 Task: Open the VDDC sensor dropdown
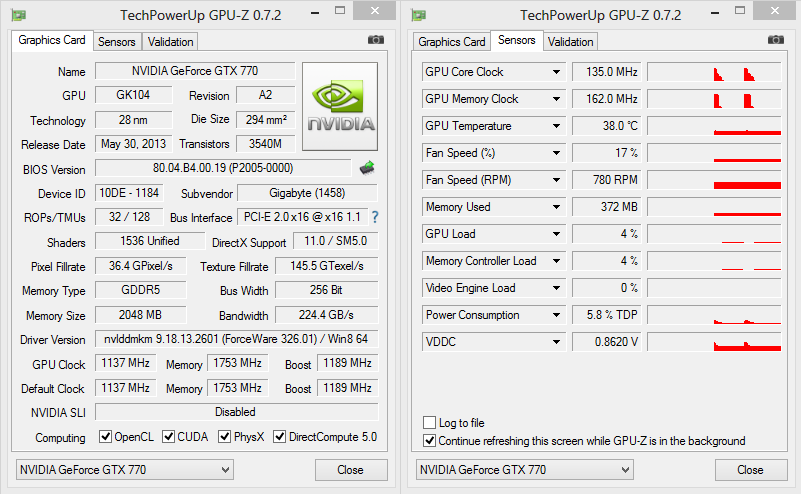(x=556, y=342)
